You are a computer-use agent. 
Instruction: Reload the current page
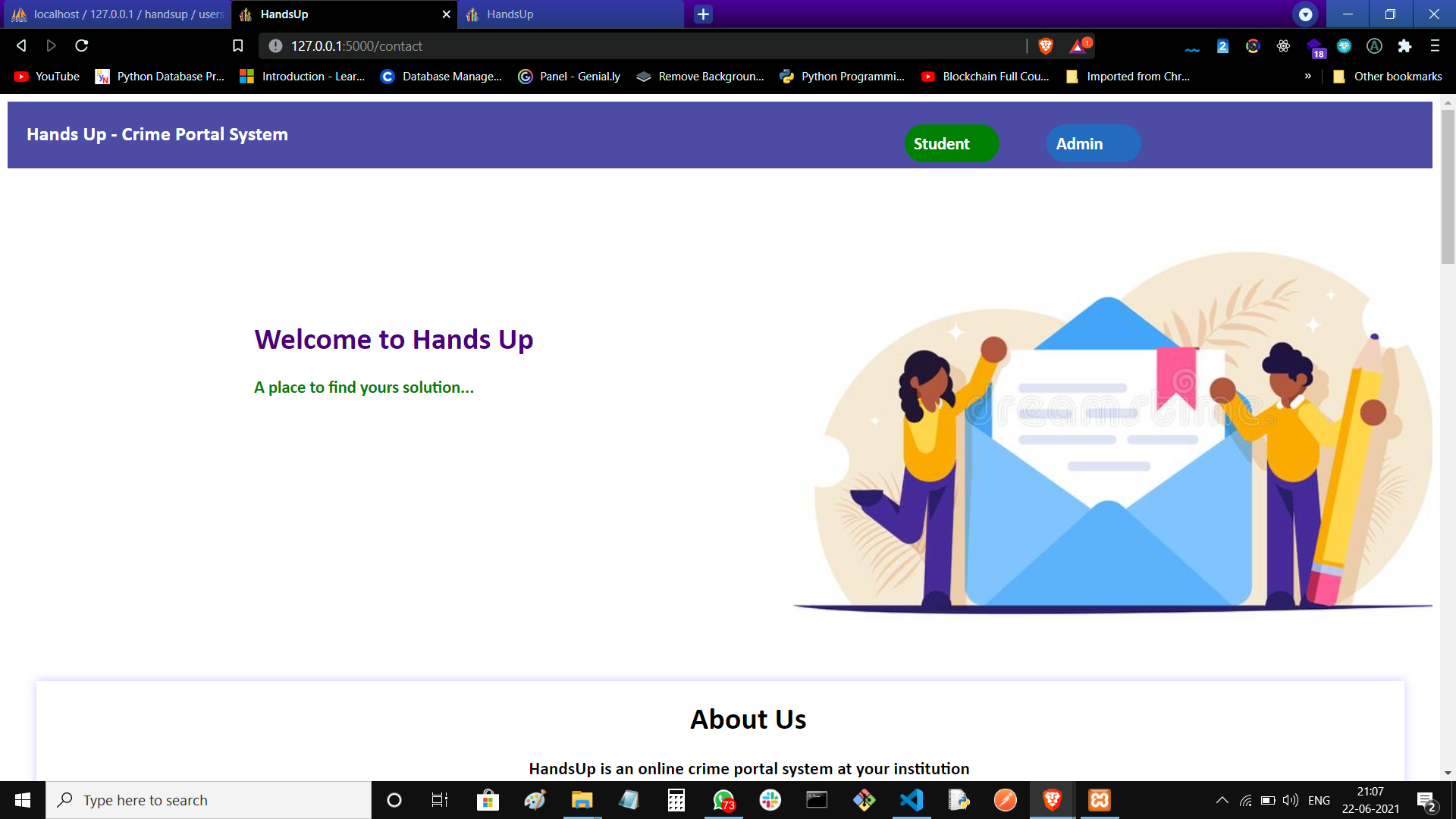pyautogui.click(x=82, y=46)
